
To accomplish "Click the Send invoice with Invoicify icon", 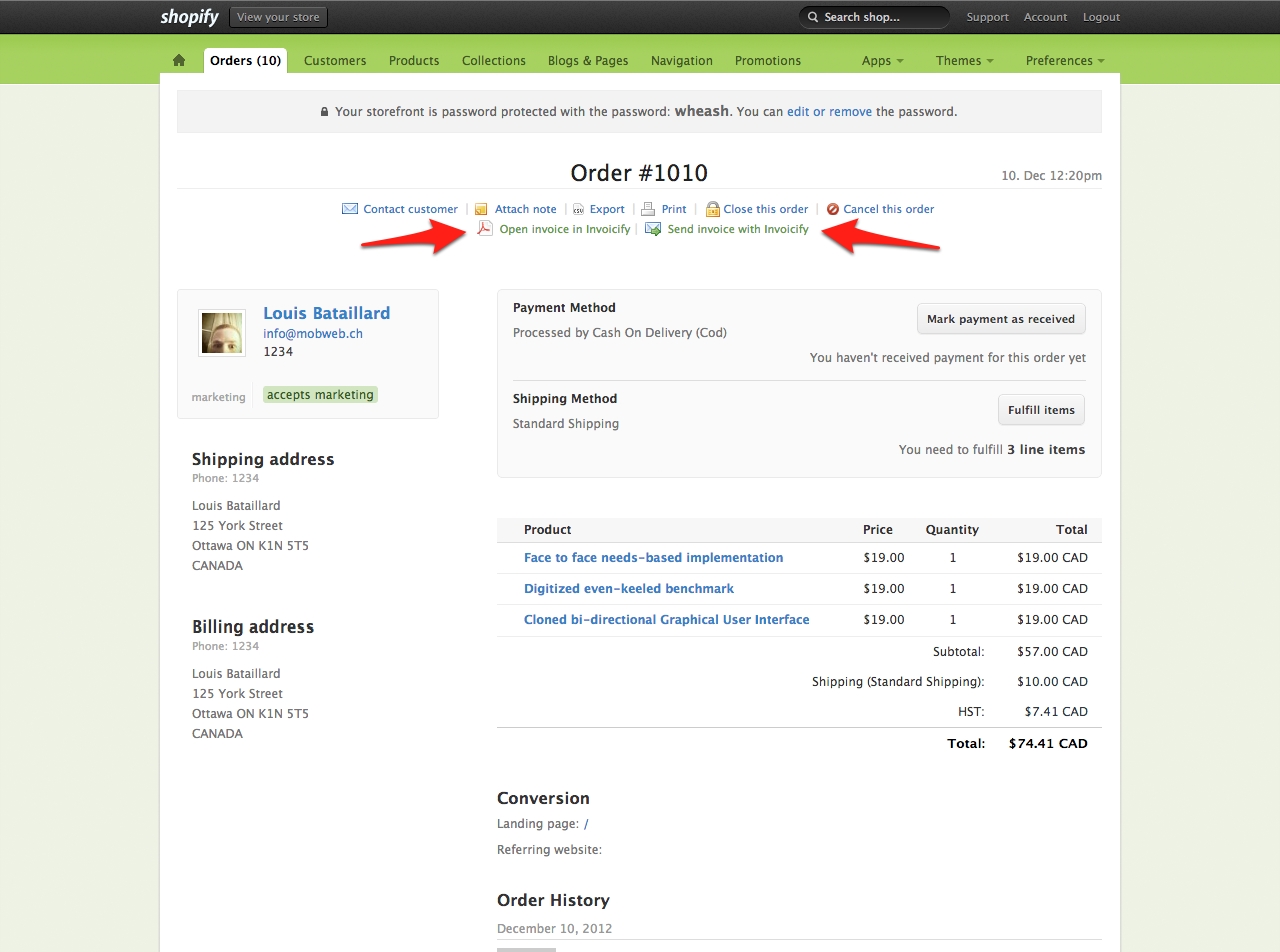I will (x=650, y=228).
